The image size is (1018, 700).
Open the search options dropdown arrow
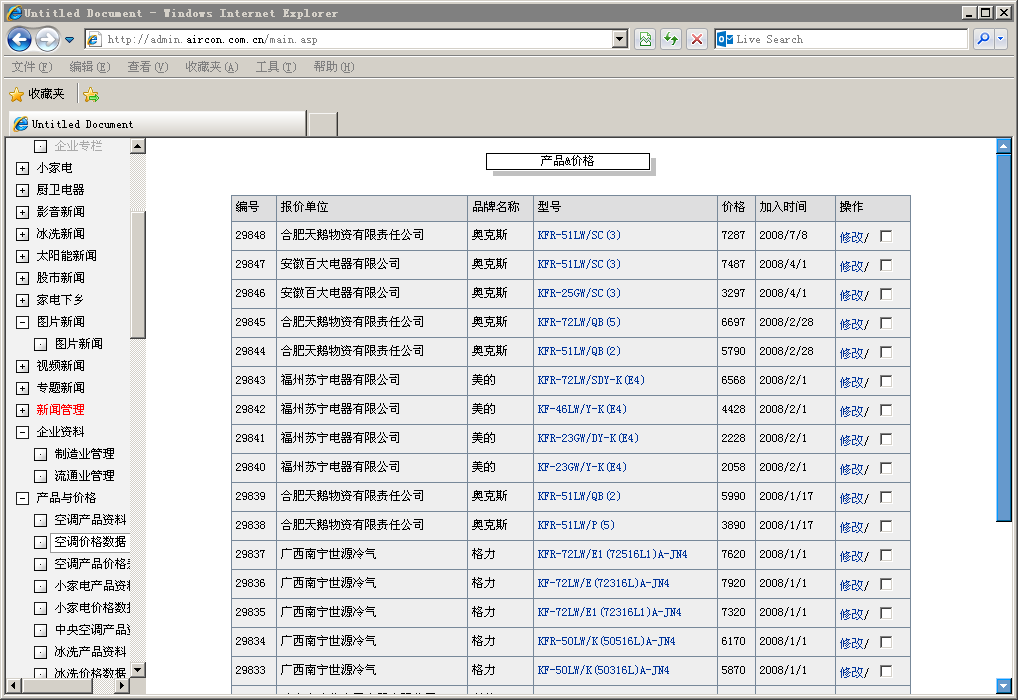point(1000,40)
